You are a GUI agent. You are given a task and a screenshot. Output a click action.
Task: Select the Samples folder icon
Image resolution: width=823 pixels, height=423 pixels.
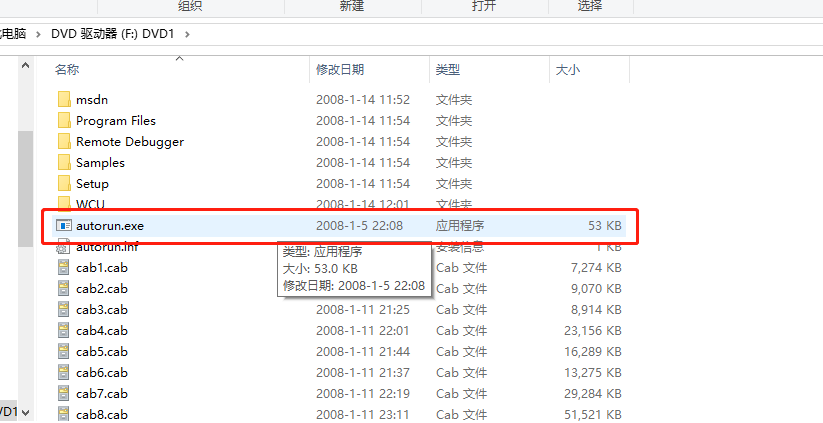point(63,162)
